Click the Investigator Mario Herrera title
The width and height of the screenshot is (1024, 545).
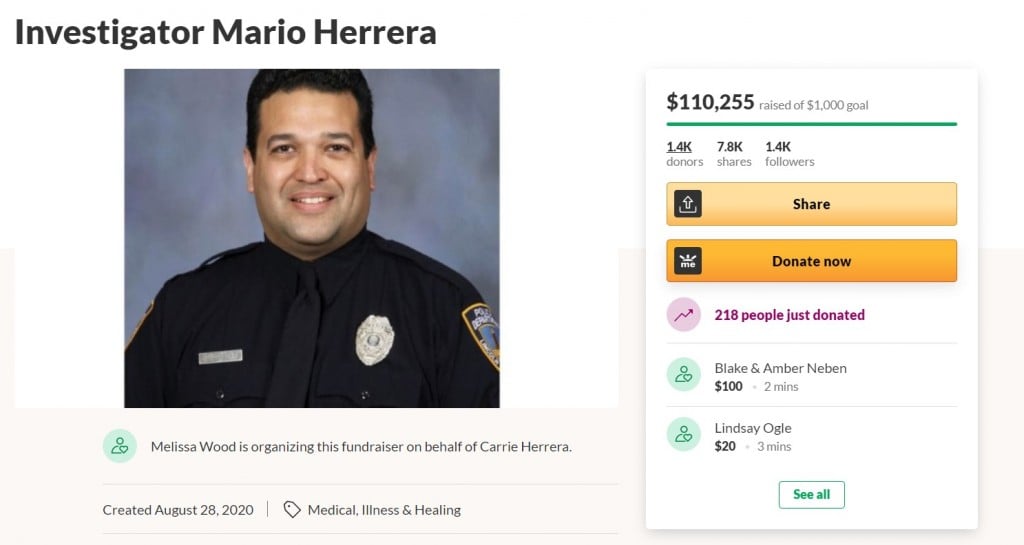(226, 32)
